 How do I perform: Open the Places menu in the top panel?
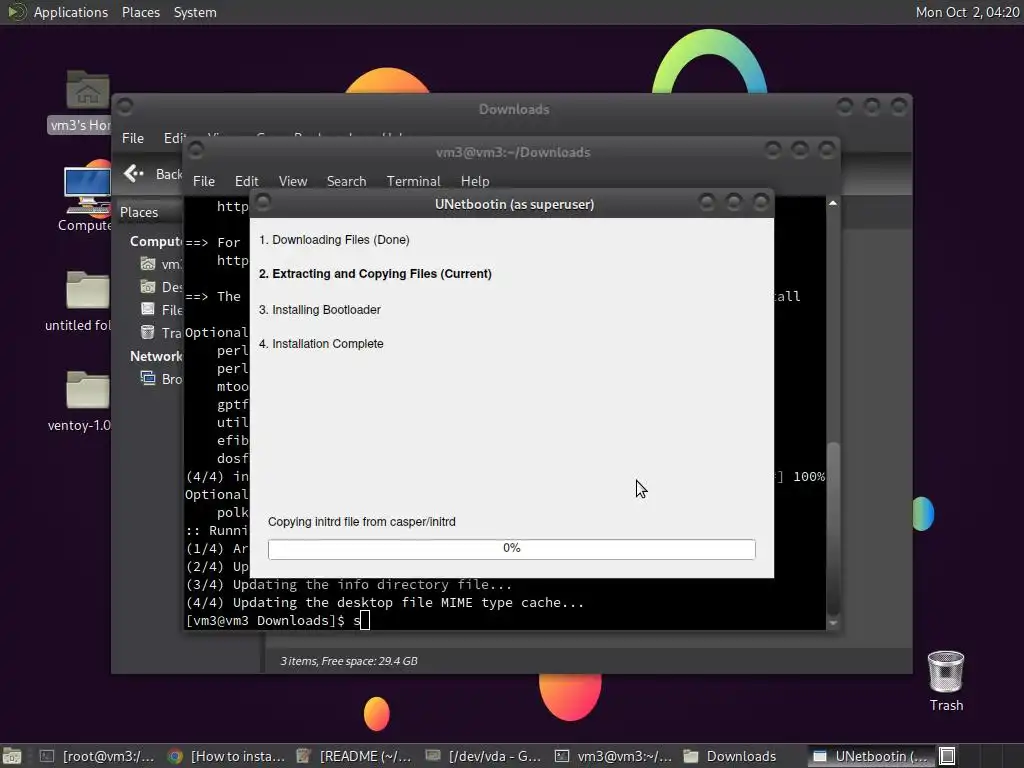point(140,12)
